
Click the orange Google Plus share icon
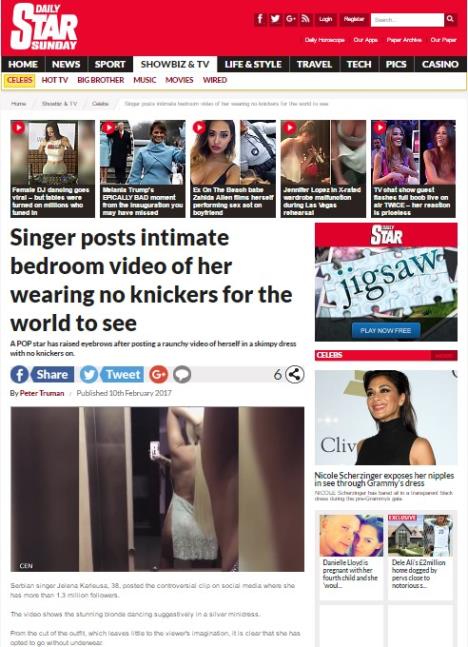[x=158, y=375]
